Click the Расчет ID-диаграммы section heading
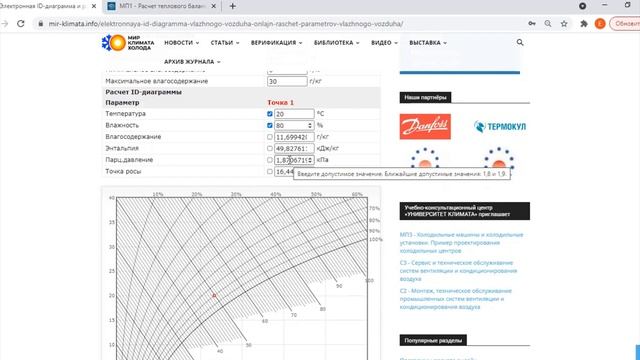 coord(143,92)
